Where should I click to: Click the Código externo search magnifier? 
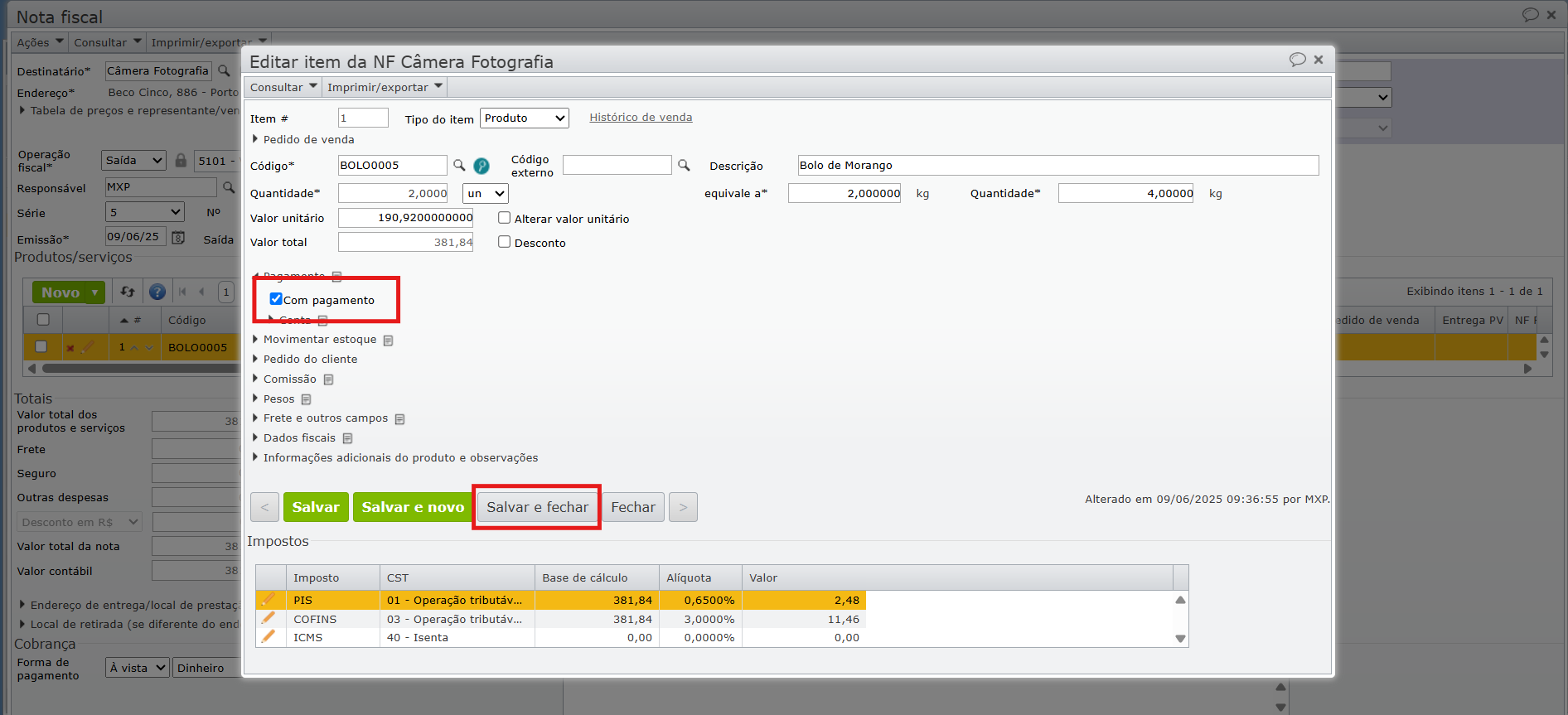(684, 165)
